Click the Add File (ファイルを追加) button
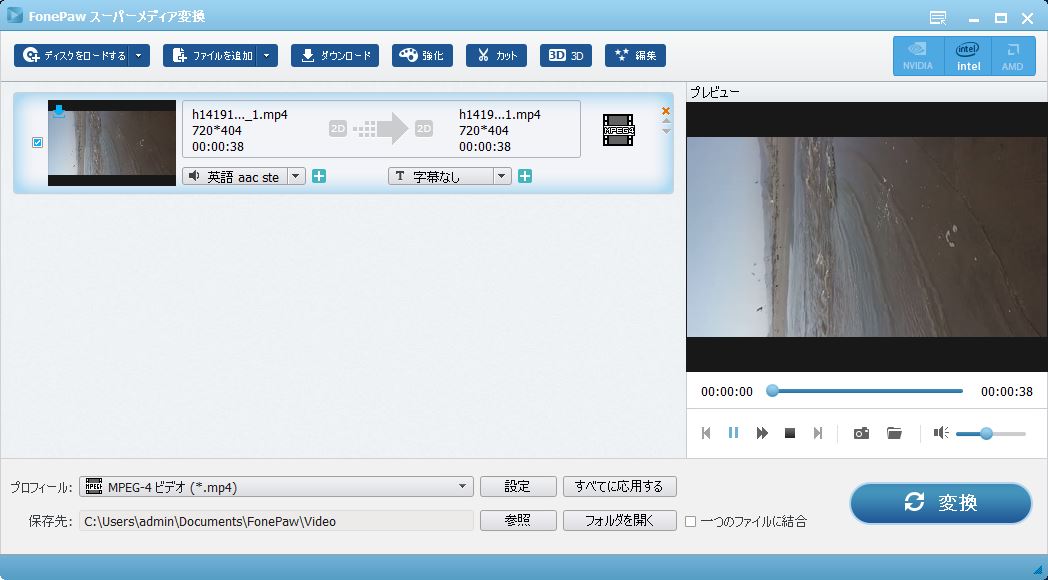The width and height of the screenshot is (1048, 580). (209, 55)
